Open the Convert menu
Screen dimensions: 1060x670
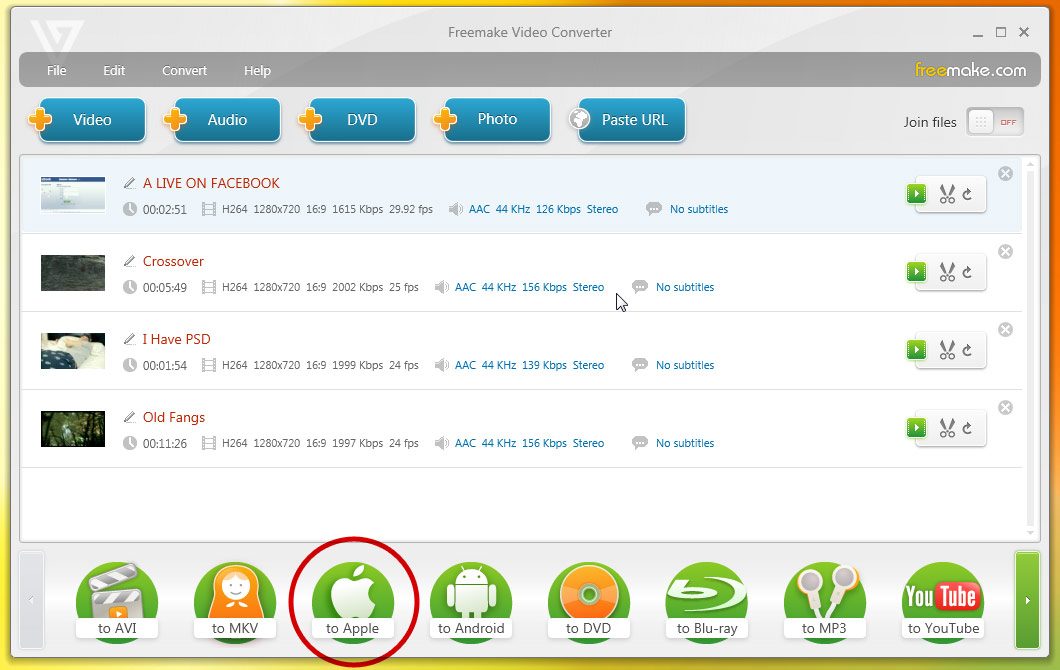[x=184, y=70]
